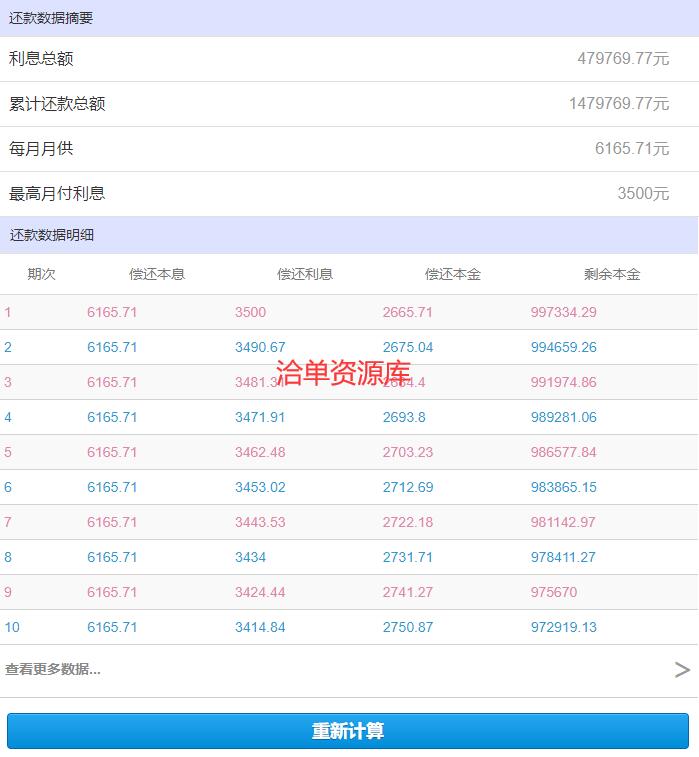Click the 偿还本息 column header
This screenshot has width=699, height=757.
(x=157, y=274)
